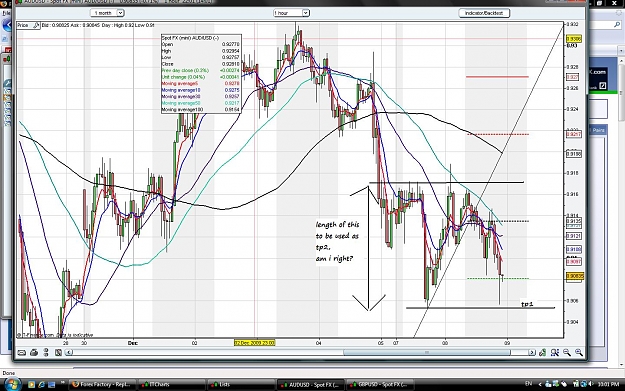Viewport: 625px width, 391px height.
Task: Click the print chart icon
Action: pos(34,352)
